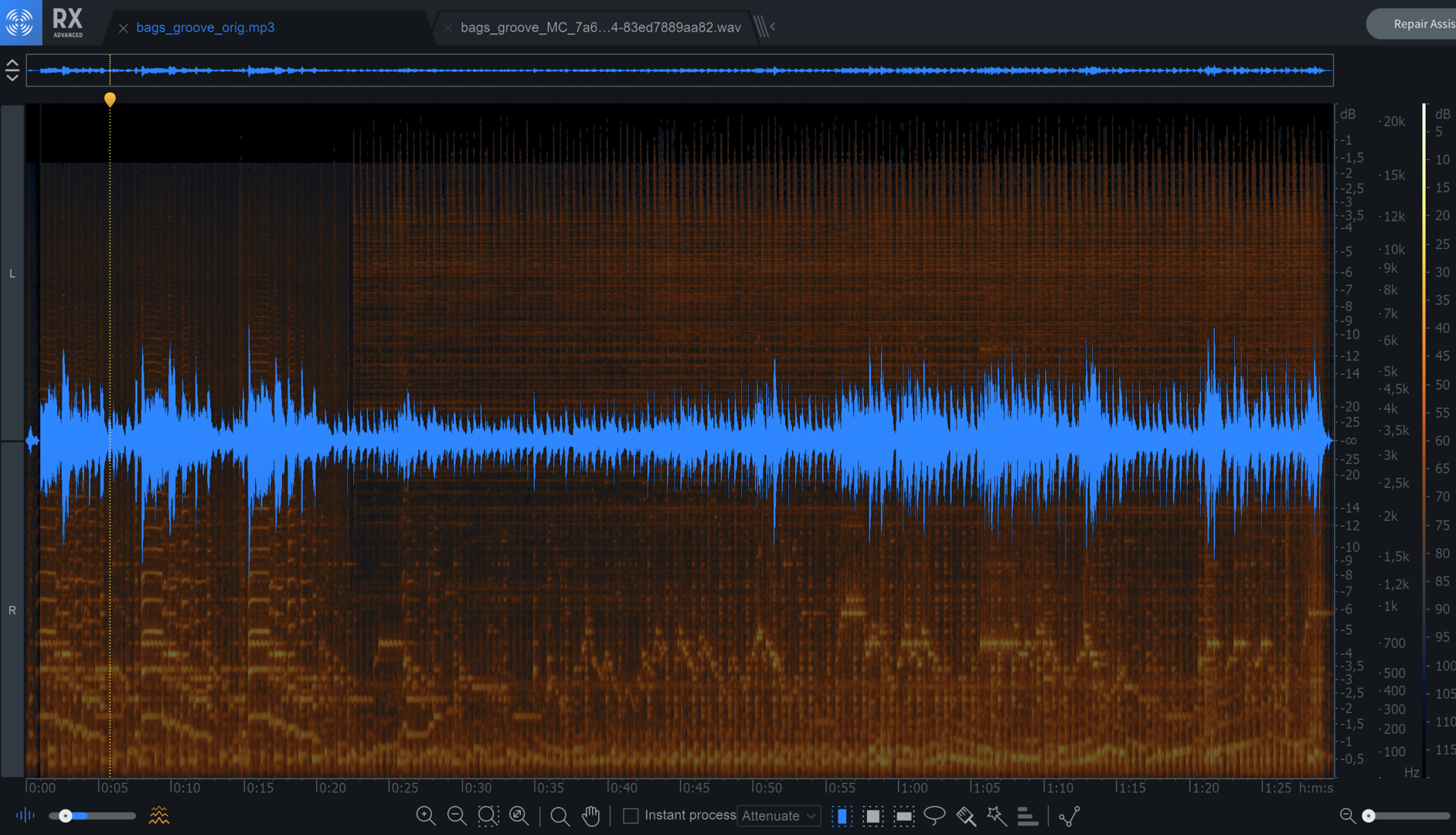Screen dimensions: 1456x835
Task: Click the 1:20 mark on the timeline
Action: [x=1205, y=788]
